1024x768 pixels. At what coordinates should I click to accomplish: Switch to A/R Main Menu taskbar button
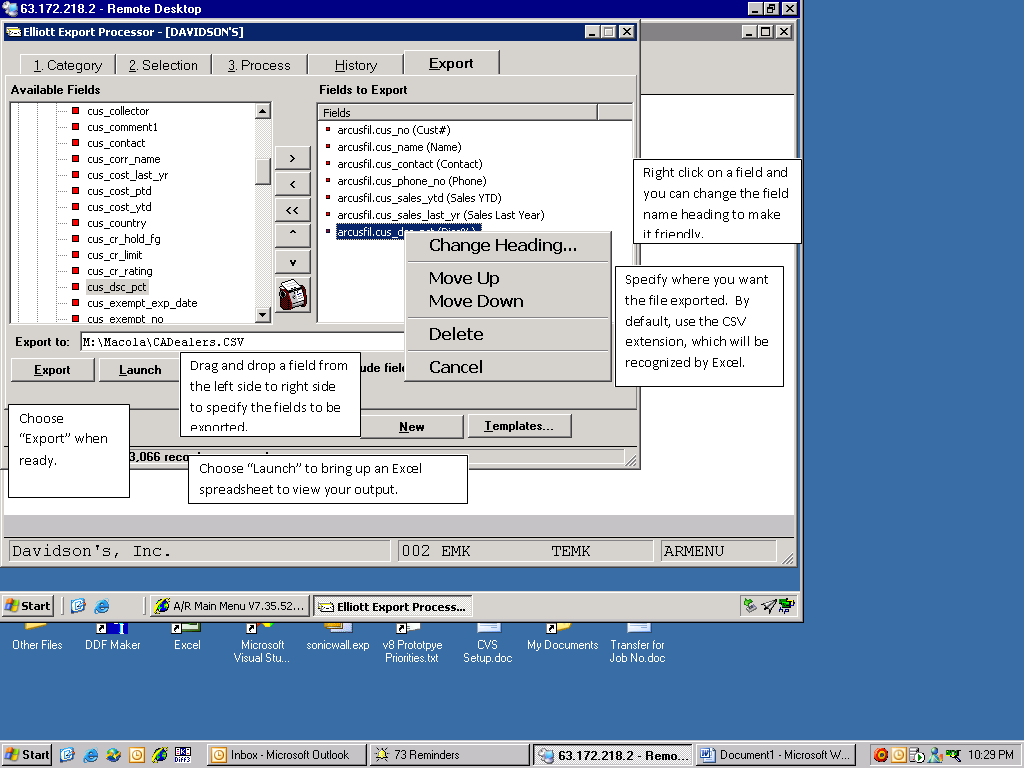coord(229,606)
